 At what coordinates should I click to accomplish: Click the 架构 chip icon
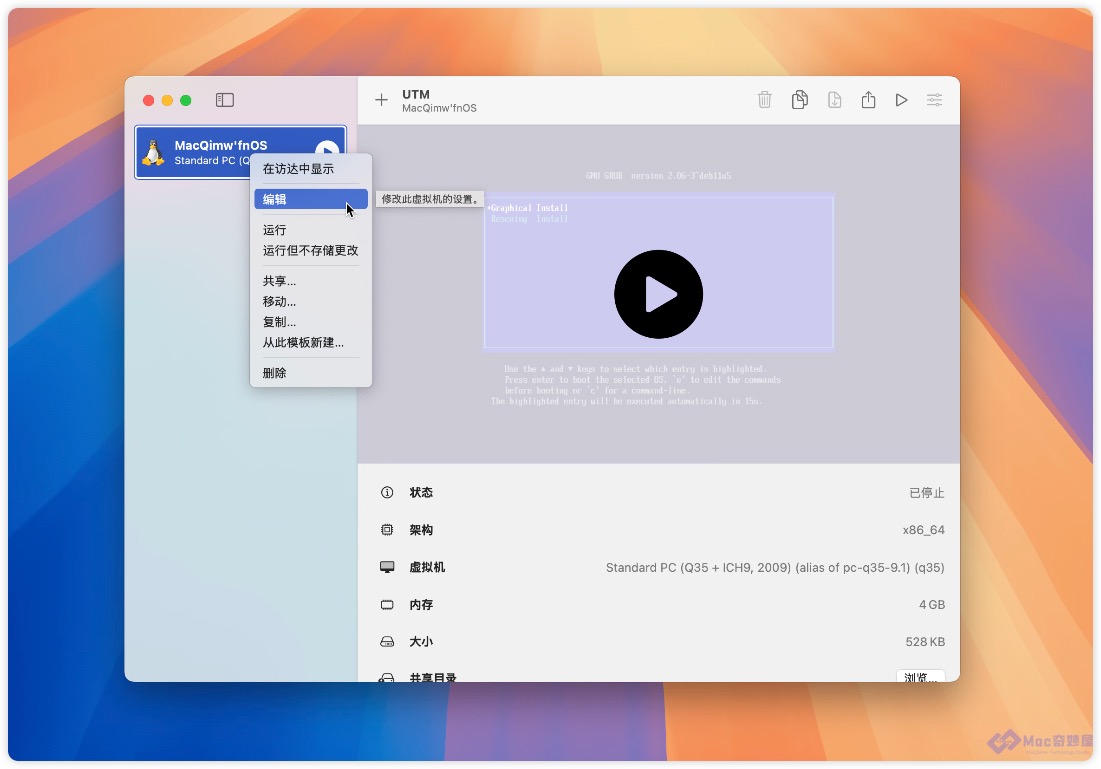(387, 530)
